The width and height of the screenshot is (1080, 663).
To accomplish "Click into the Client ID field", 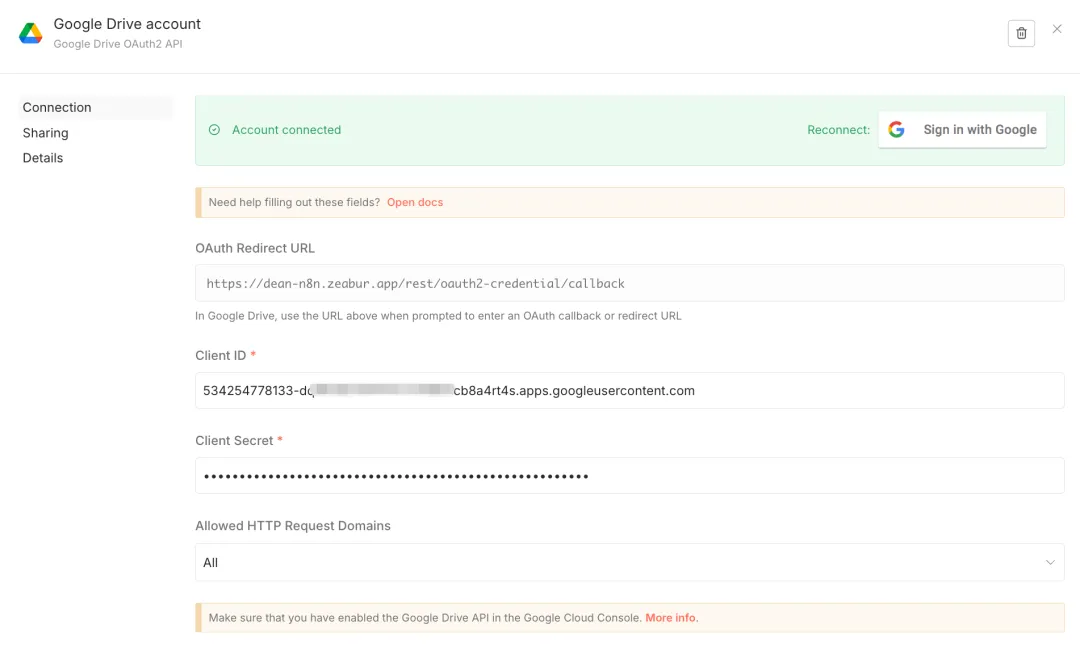I will pos(630,390).
